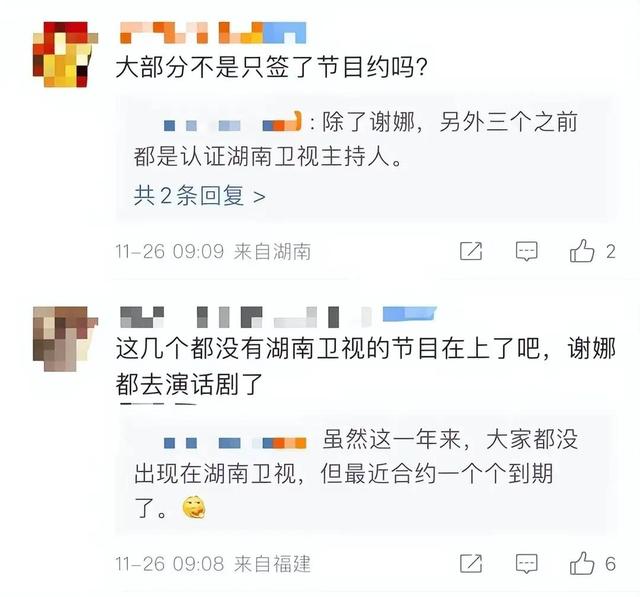Tap replier's name before 虽然这一年来
Viewport: 640px width, 597px height.
click(x=235, y=442)
